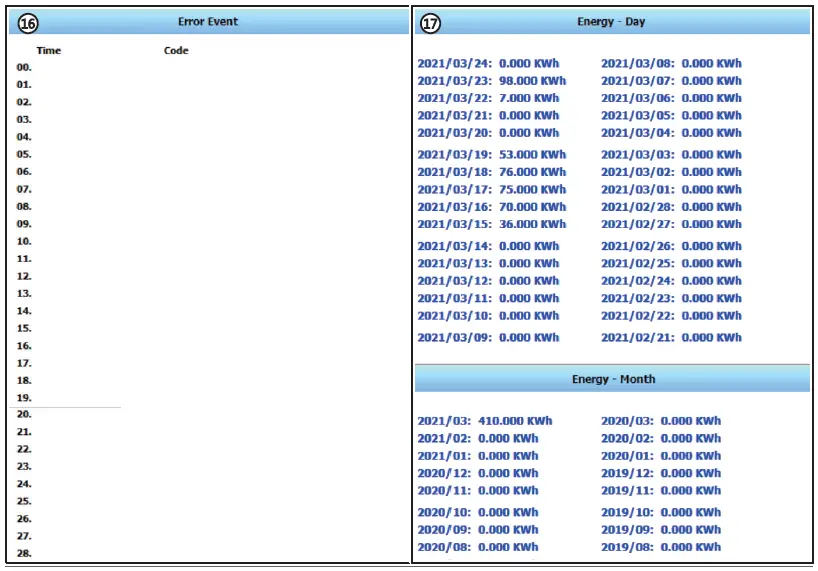818x571 pixels.
Task: Select error event row 28.
Action: pos(24,553)
